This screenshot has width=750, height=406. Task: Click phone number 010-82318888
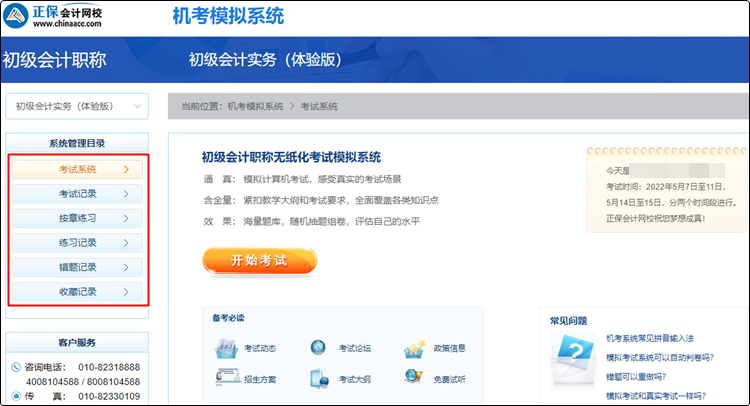coord(109,367)
